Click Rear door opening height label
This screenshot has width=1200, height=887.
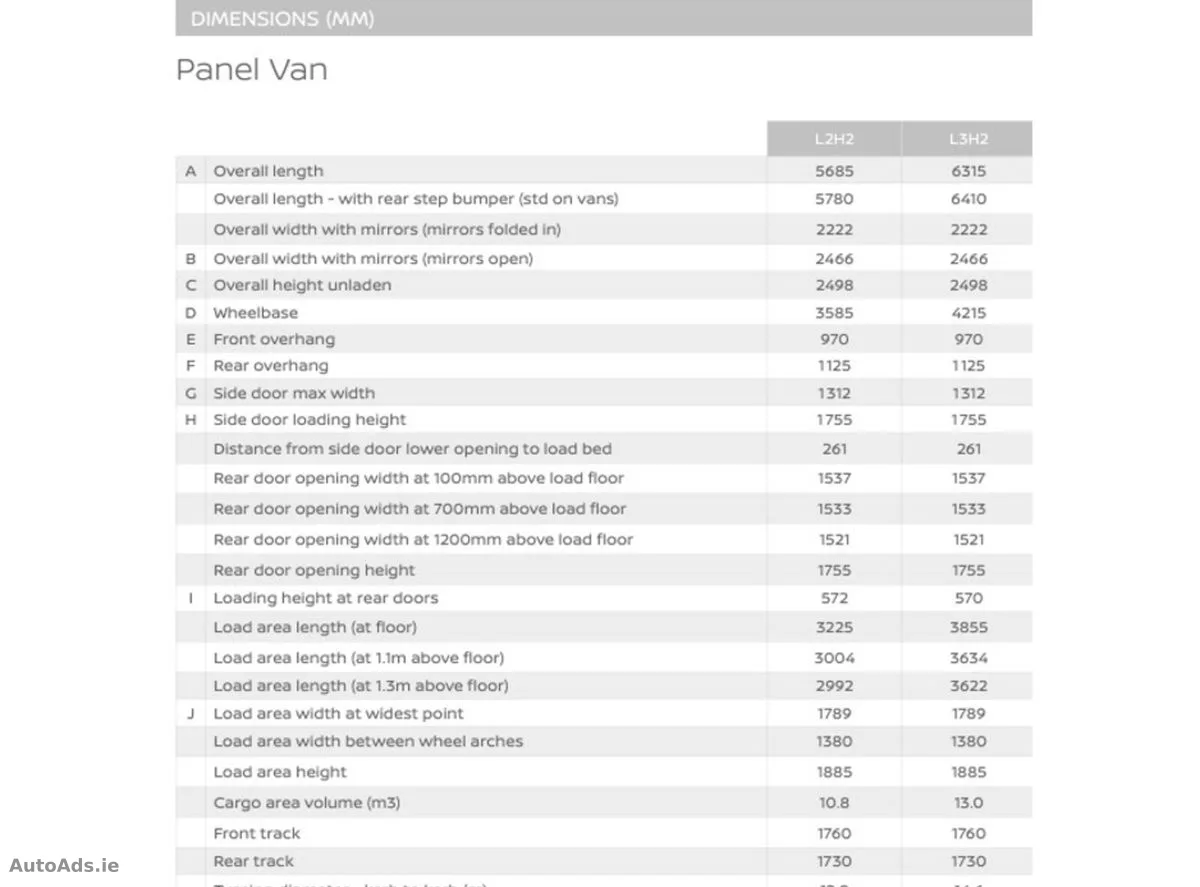(x=314, y=571)
